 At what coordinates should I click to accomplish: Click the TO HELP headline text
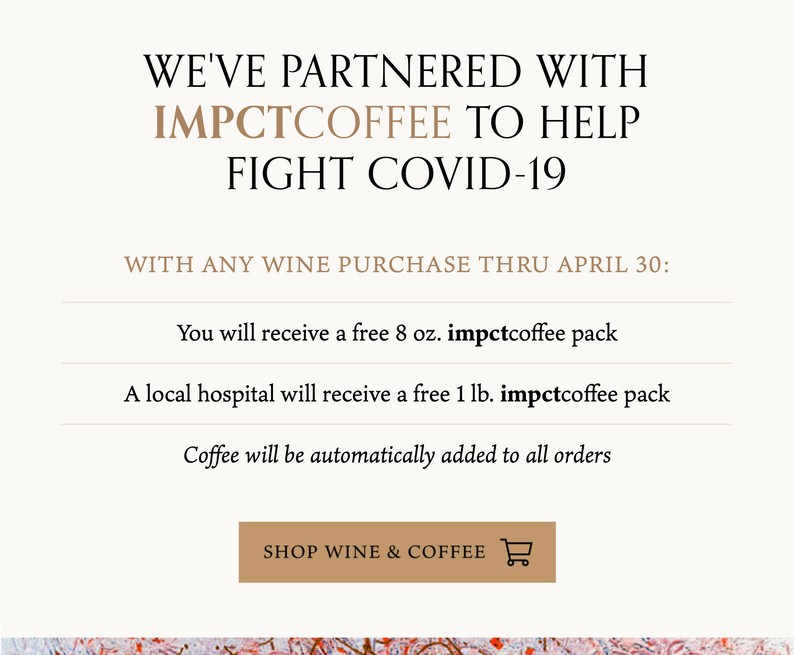(553, 122)
